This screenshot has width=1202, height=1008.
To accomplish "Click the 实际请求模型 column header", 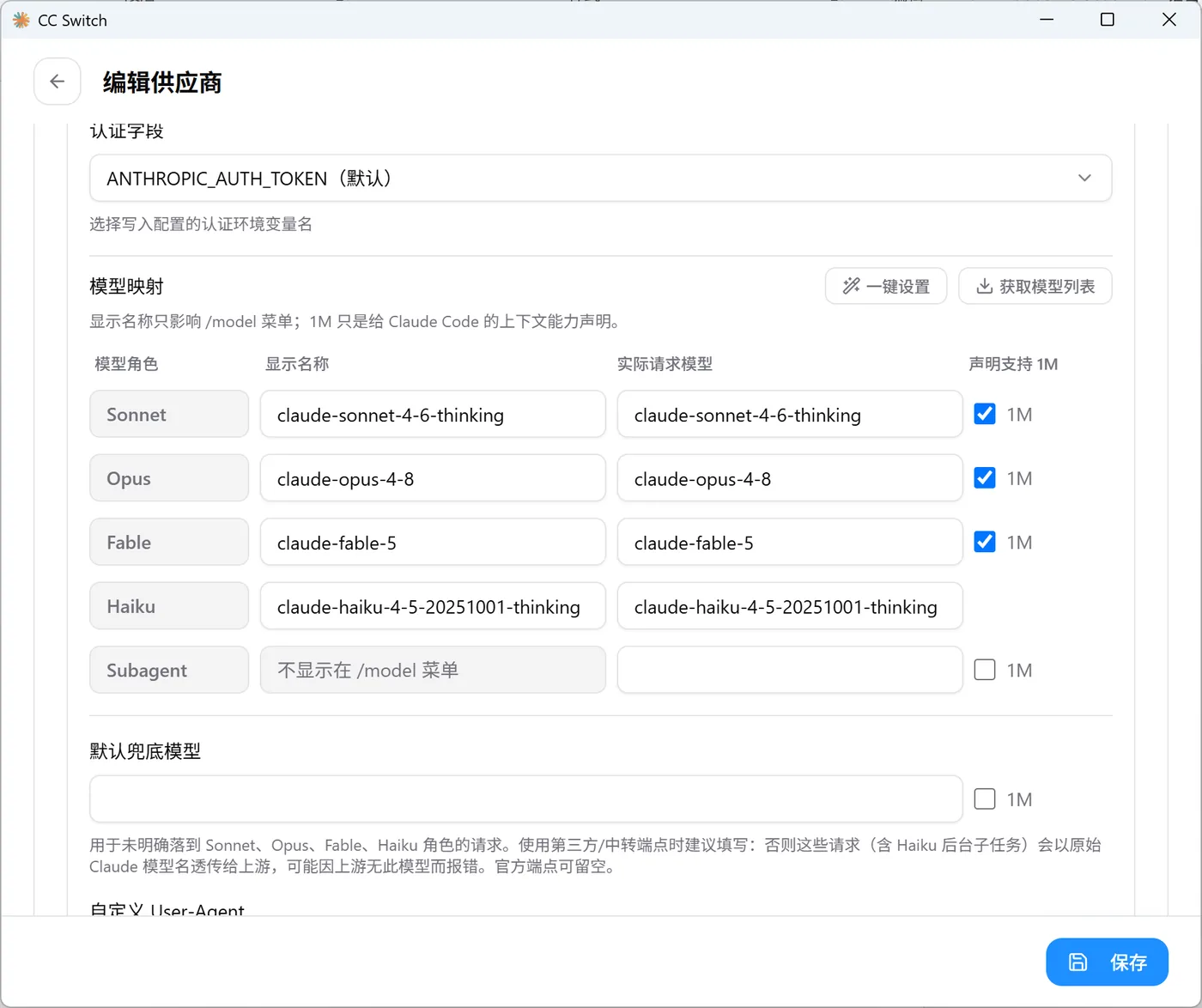I will (x=665, y=364).
